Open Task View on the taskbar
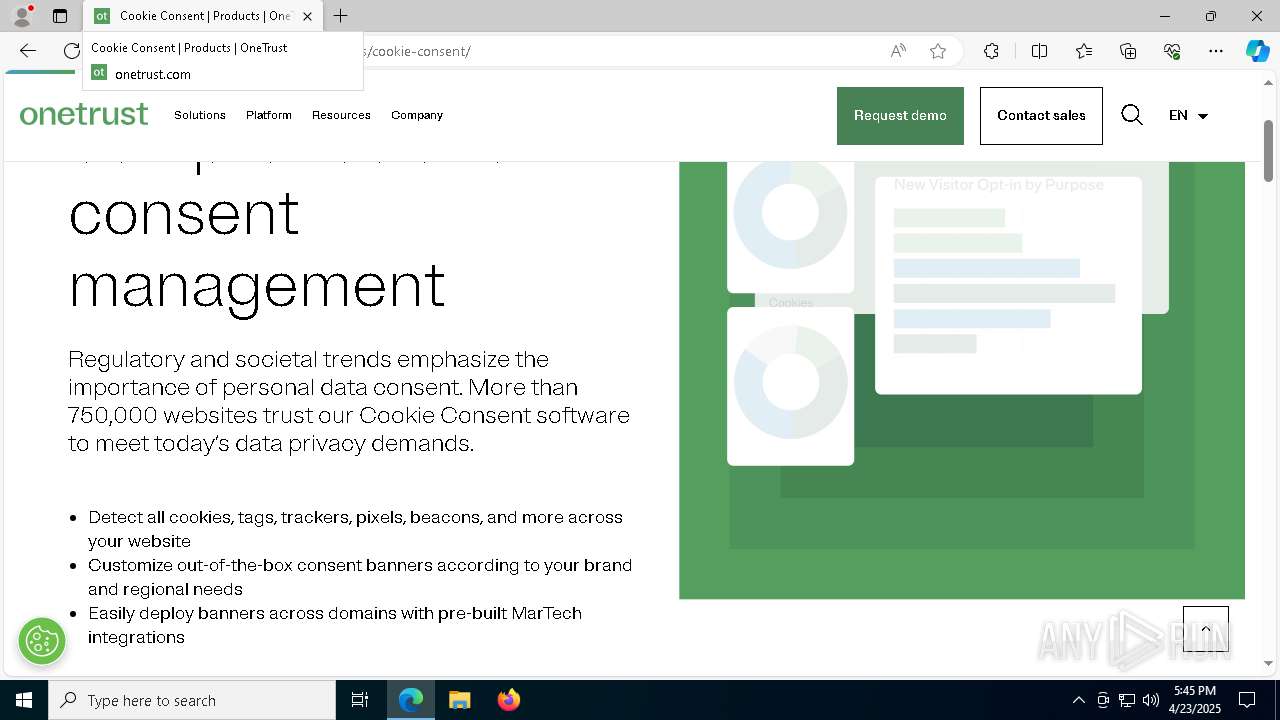Viewport: 1280px width, 720px height. (x=360, y=700)
